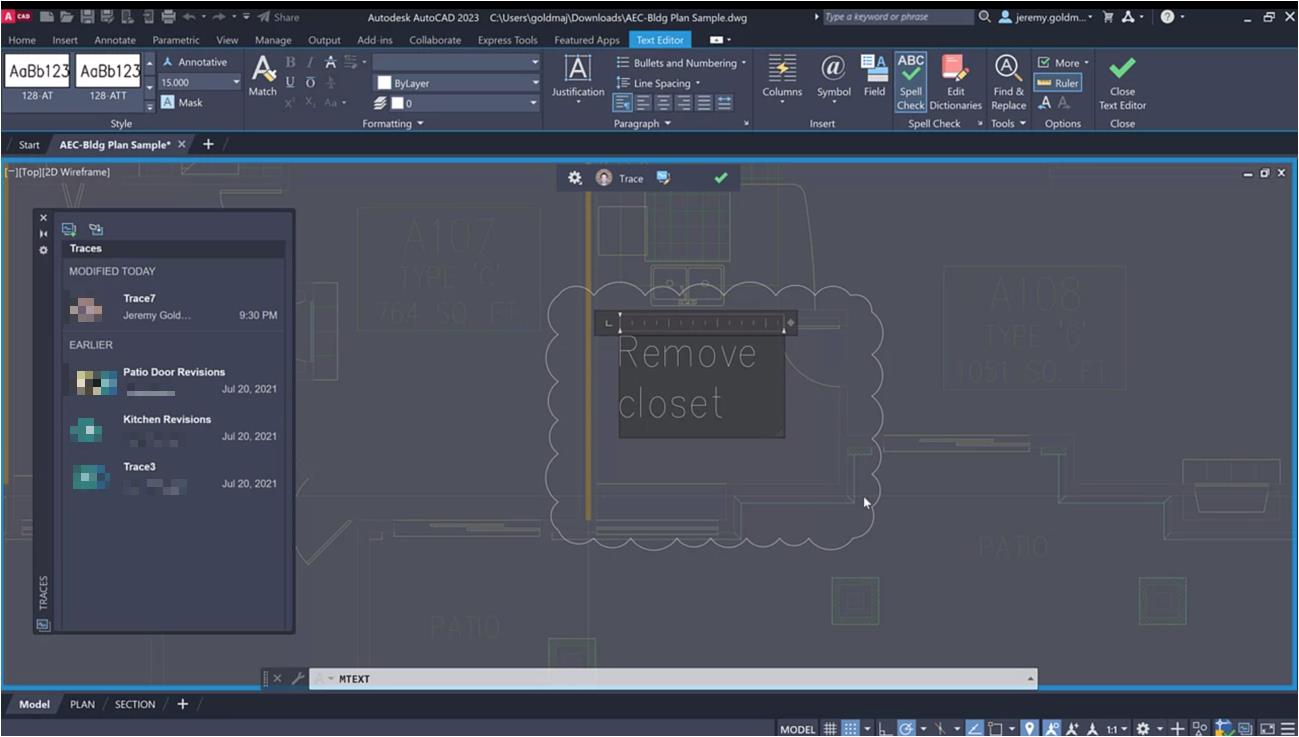The height and width of the screenshot is (737, 1299).
Task: Click the diamond width handle on text ruler
Action: click(790, 323)
